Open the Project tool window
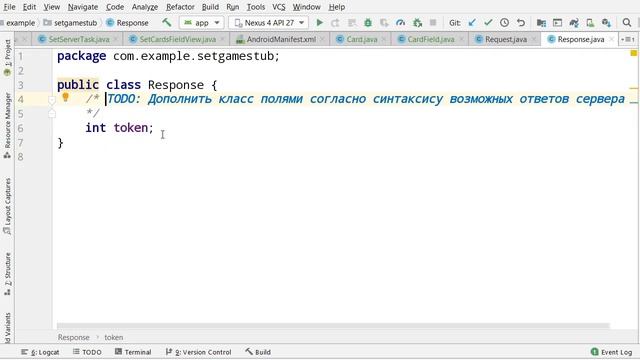Image resolution: width=640 pixels, height=360 pixels. 7,57
